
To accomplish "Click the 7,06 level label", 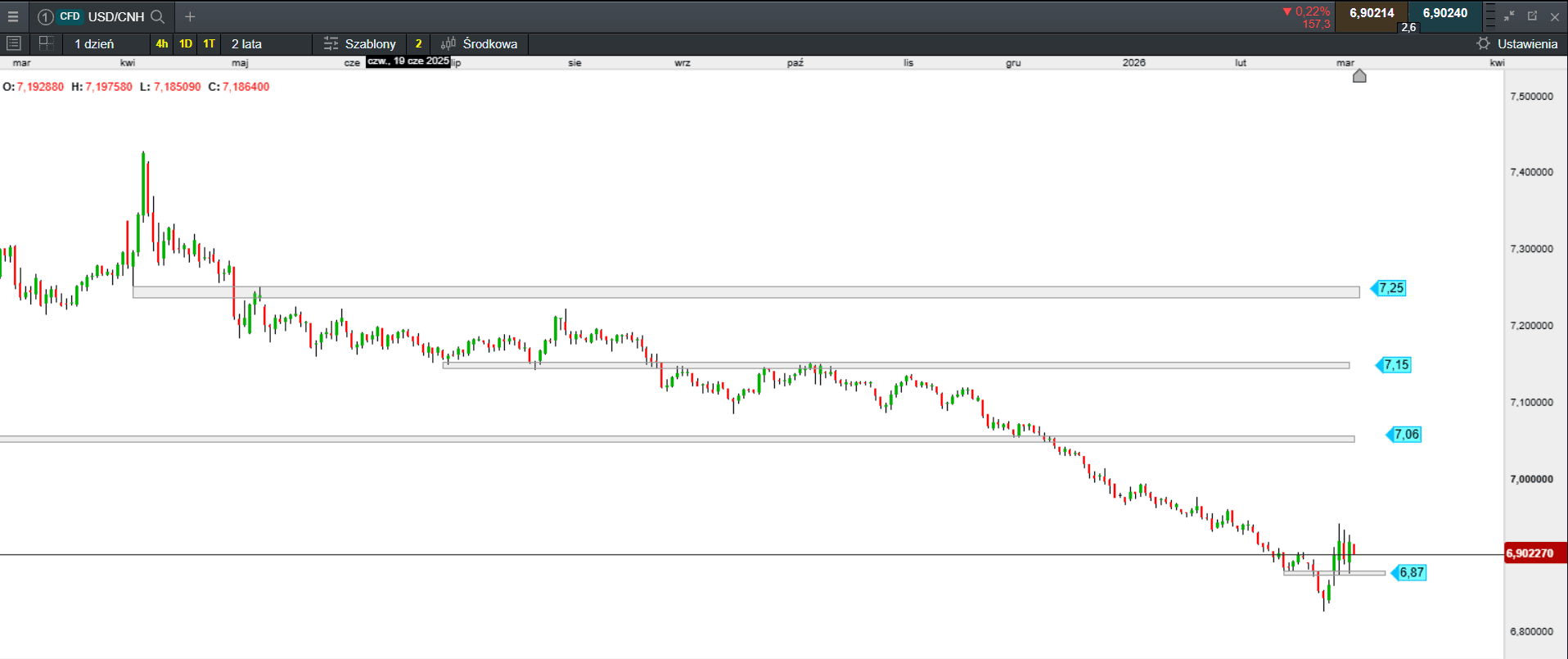I will coord(1404,435).
